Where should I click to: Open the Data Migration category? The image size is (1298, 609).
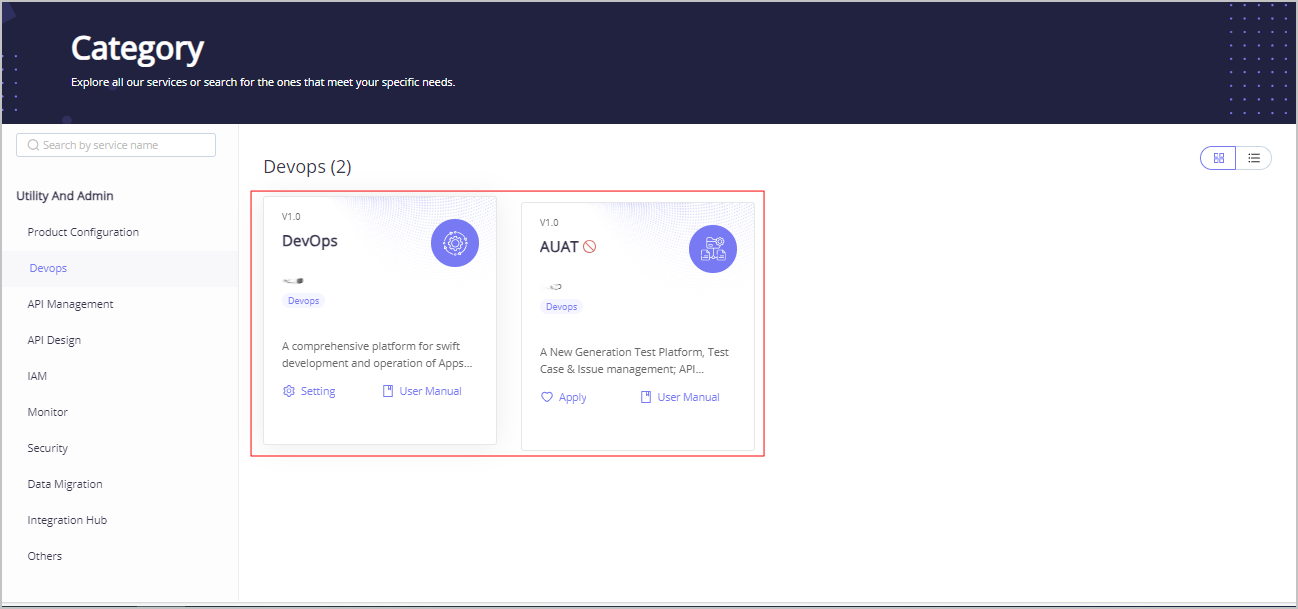tap(65, 484)
